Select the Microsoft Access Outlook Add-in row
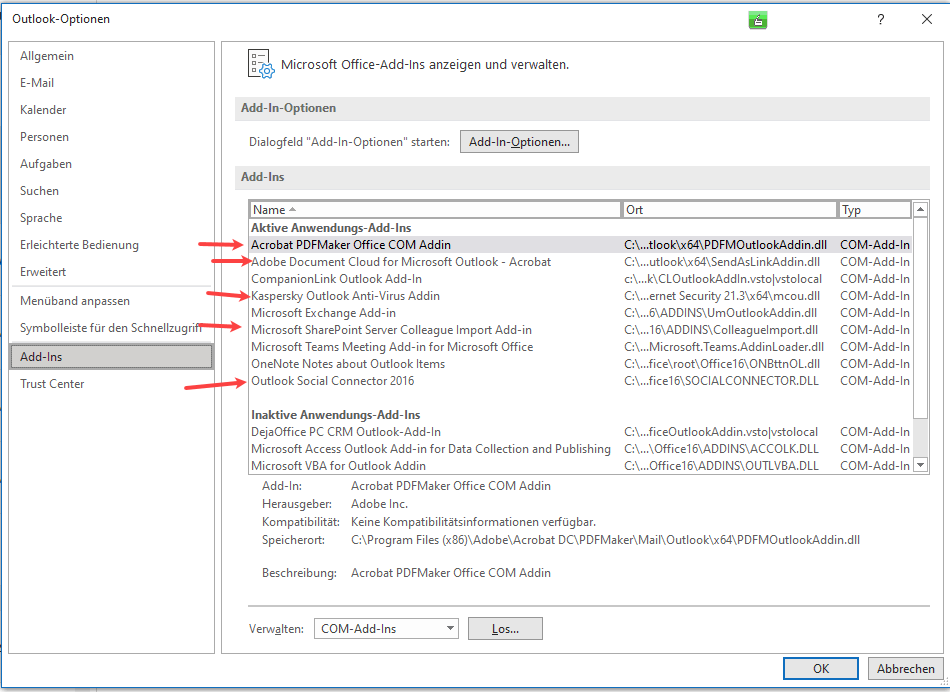The image size is (950, 692). coord(580,448)
